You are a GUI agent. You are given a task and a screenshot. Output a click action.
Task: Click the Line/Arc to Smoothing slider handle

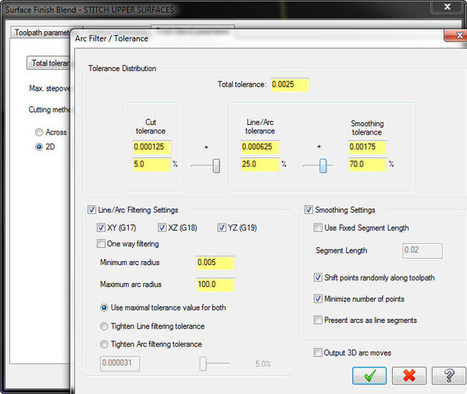click(x=323, y=165)
